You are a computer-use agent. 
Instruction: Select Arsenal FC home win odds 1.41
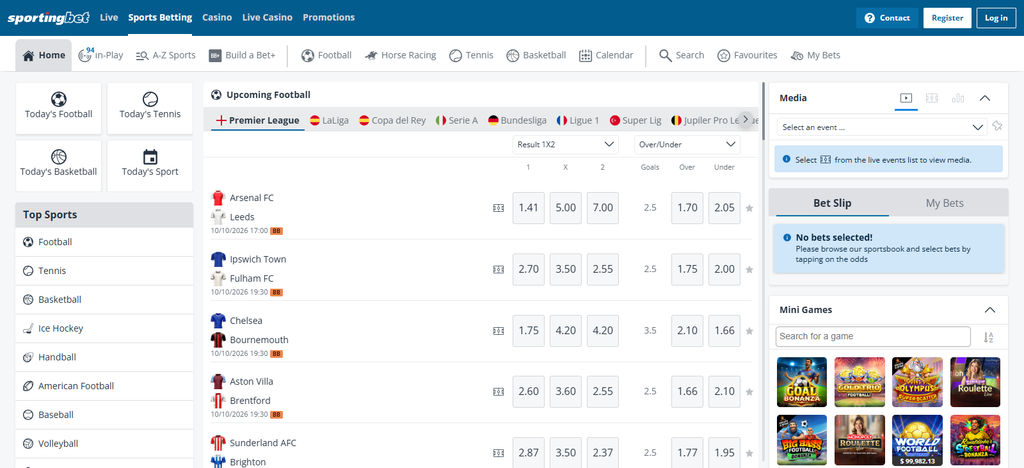528,208
